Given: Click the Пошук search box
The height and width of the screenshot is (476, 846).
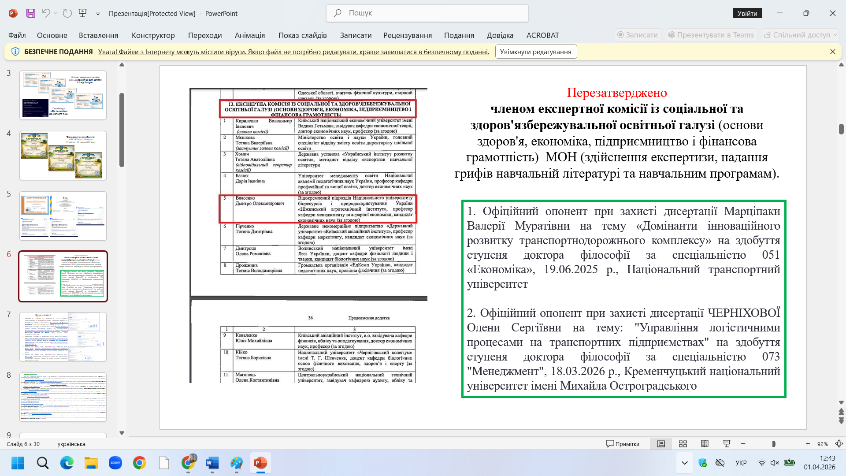Looking at the screenshot, I should (400, 13).
